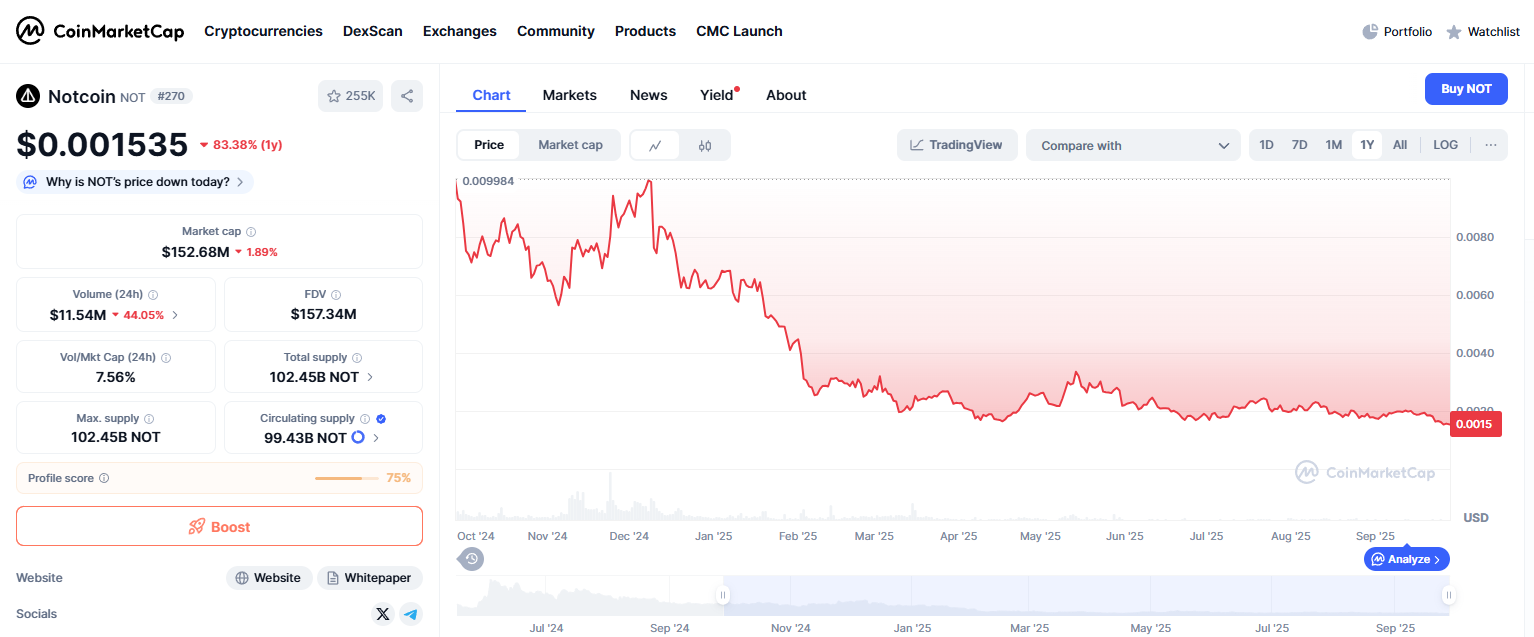Go to the CoinMarketCap home logo

point(100,31)
